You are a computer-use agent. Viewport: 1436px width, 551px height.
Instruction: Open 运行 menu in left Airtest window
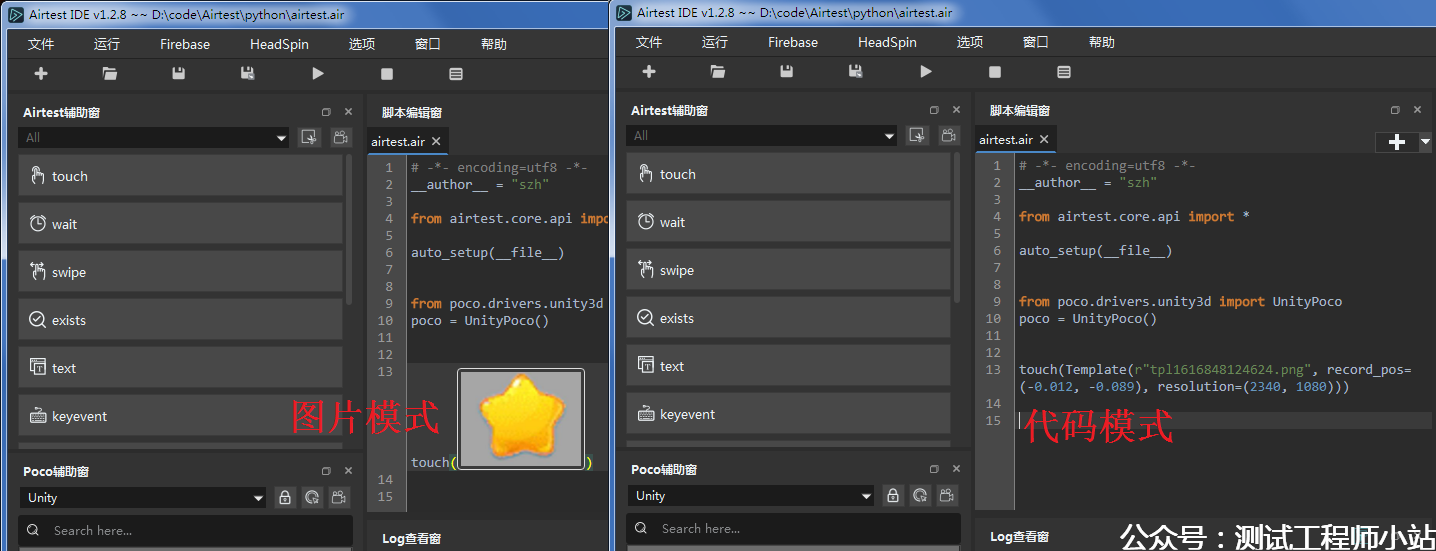(107, 44)
